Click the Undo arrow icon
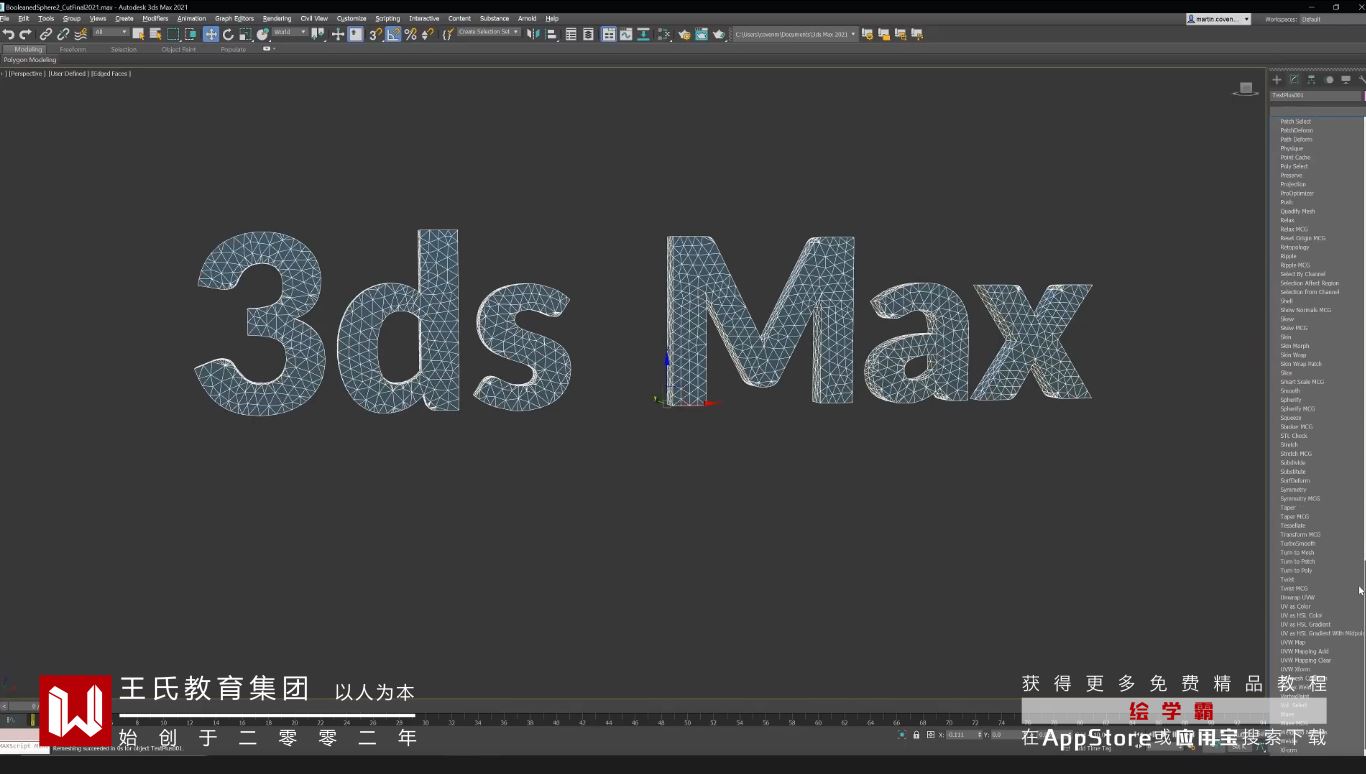 pyautogui.click(x=9, y=34)
